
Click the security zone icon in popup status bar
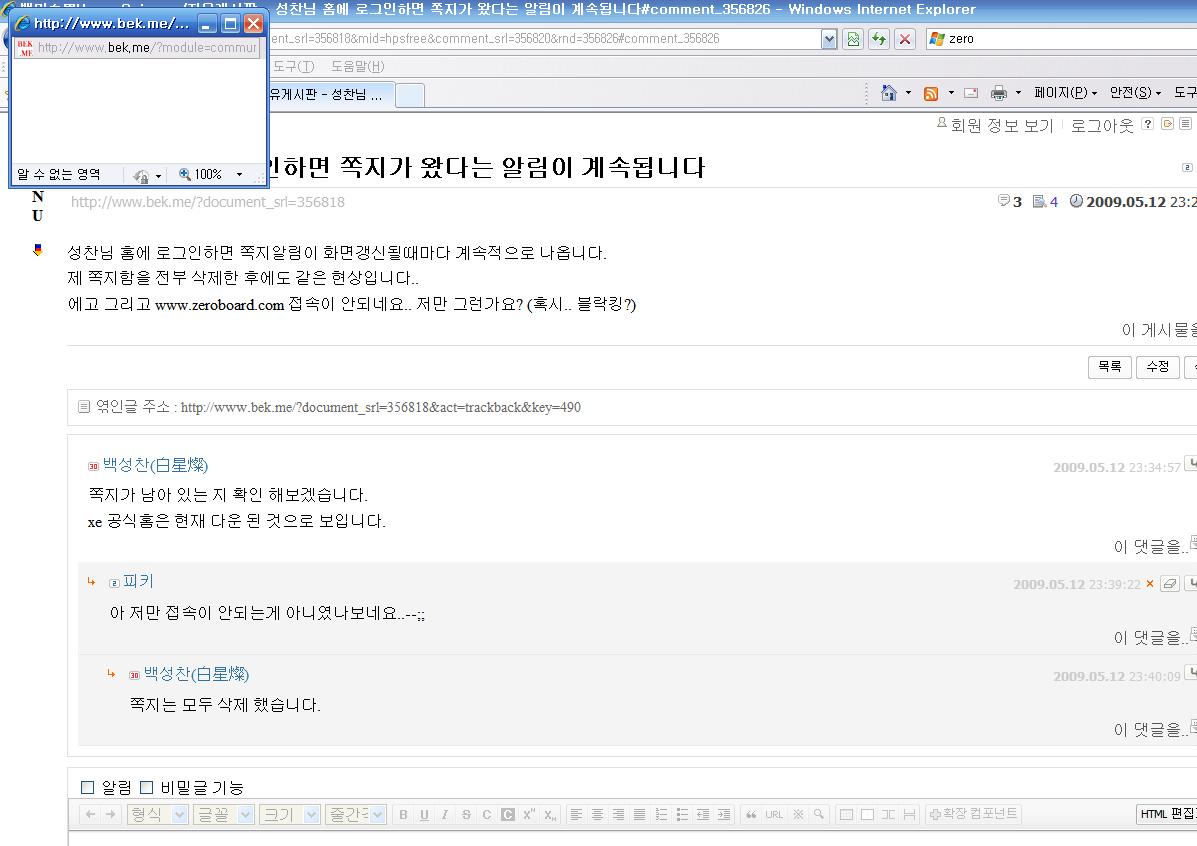[140, 176]
